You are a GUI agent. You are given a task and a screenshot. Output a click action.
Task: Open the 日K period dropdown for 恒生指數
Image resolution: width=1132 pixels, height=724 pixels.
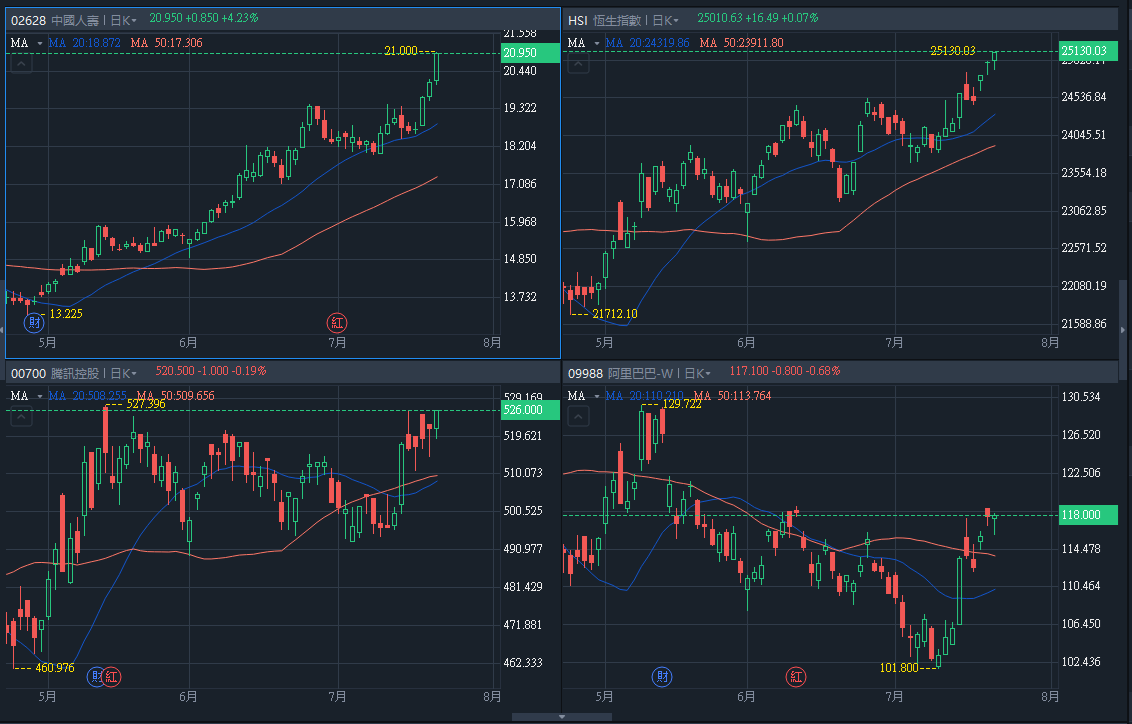pyautogui.click(x=666, y=20)
